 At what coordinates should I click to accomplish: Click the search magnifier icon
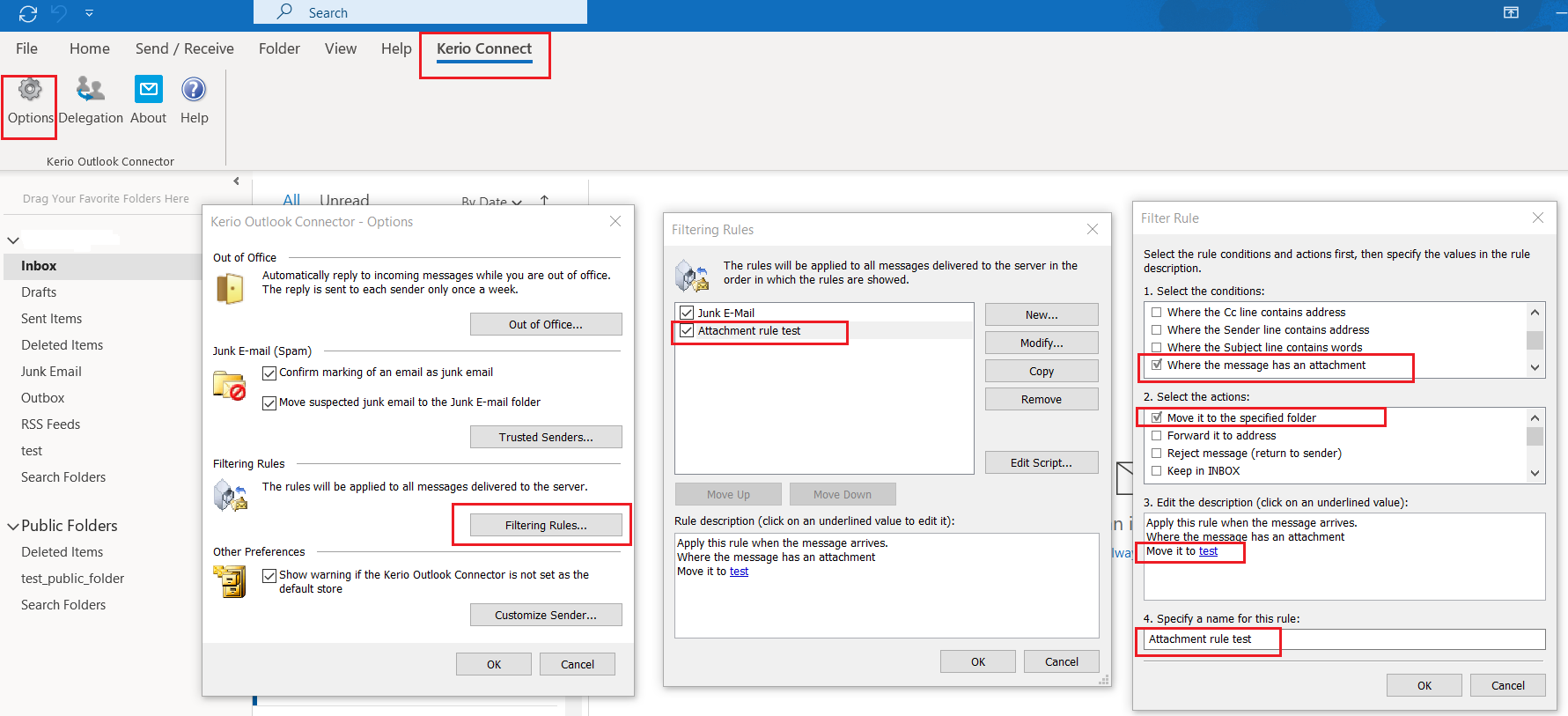284,11
